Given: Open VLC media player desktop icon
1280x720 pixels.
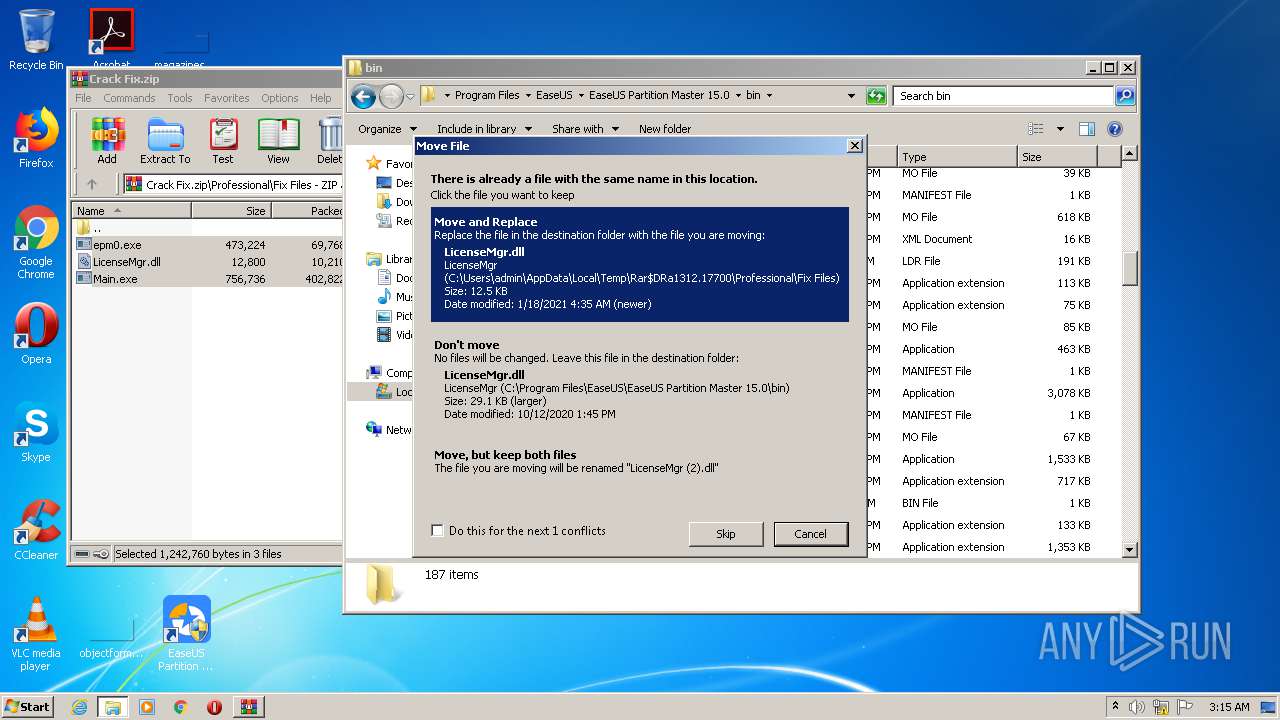Looking at the screenshot, I should (36, 634).
